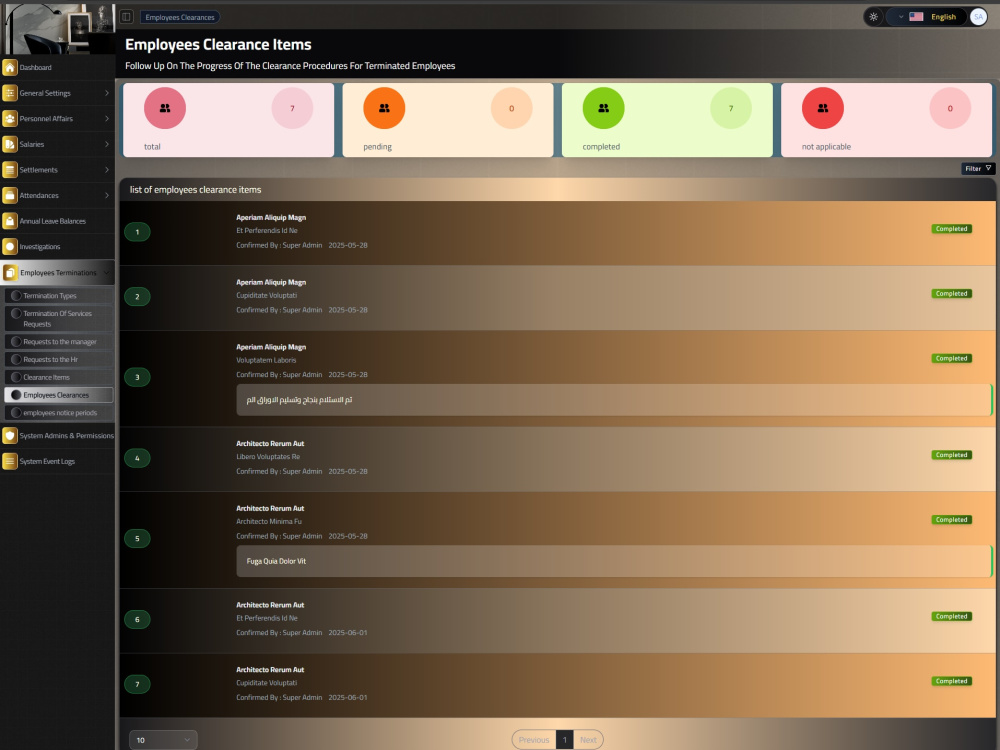Screen dimensions: 1000x750
Task: Click the orange pending people icon
Action: click(x=384, y=108)
